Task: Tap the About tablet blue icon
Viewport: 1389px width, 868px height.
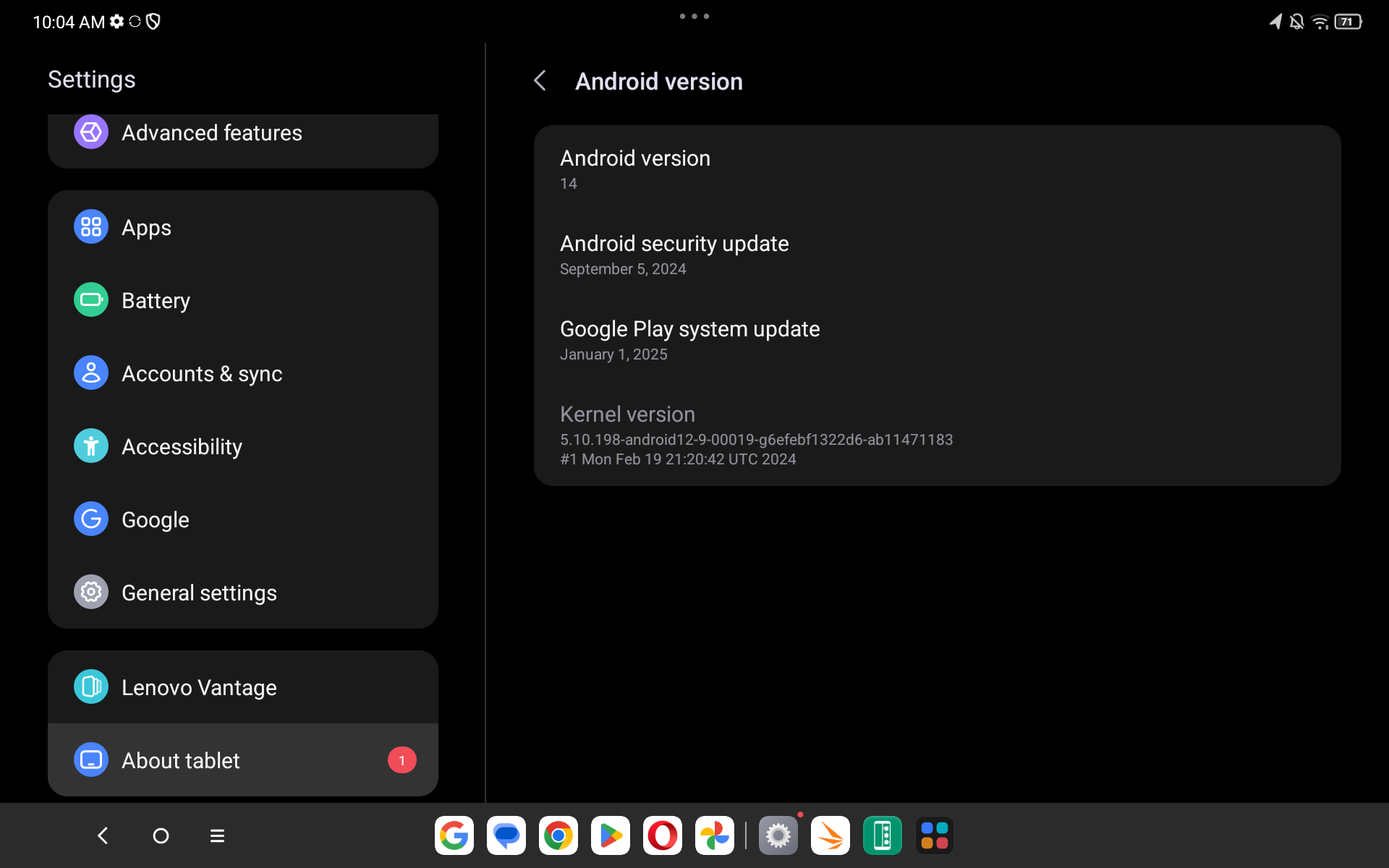Action: click(91, 760)
